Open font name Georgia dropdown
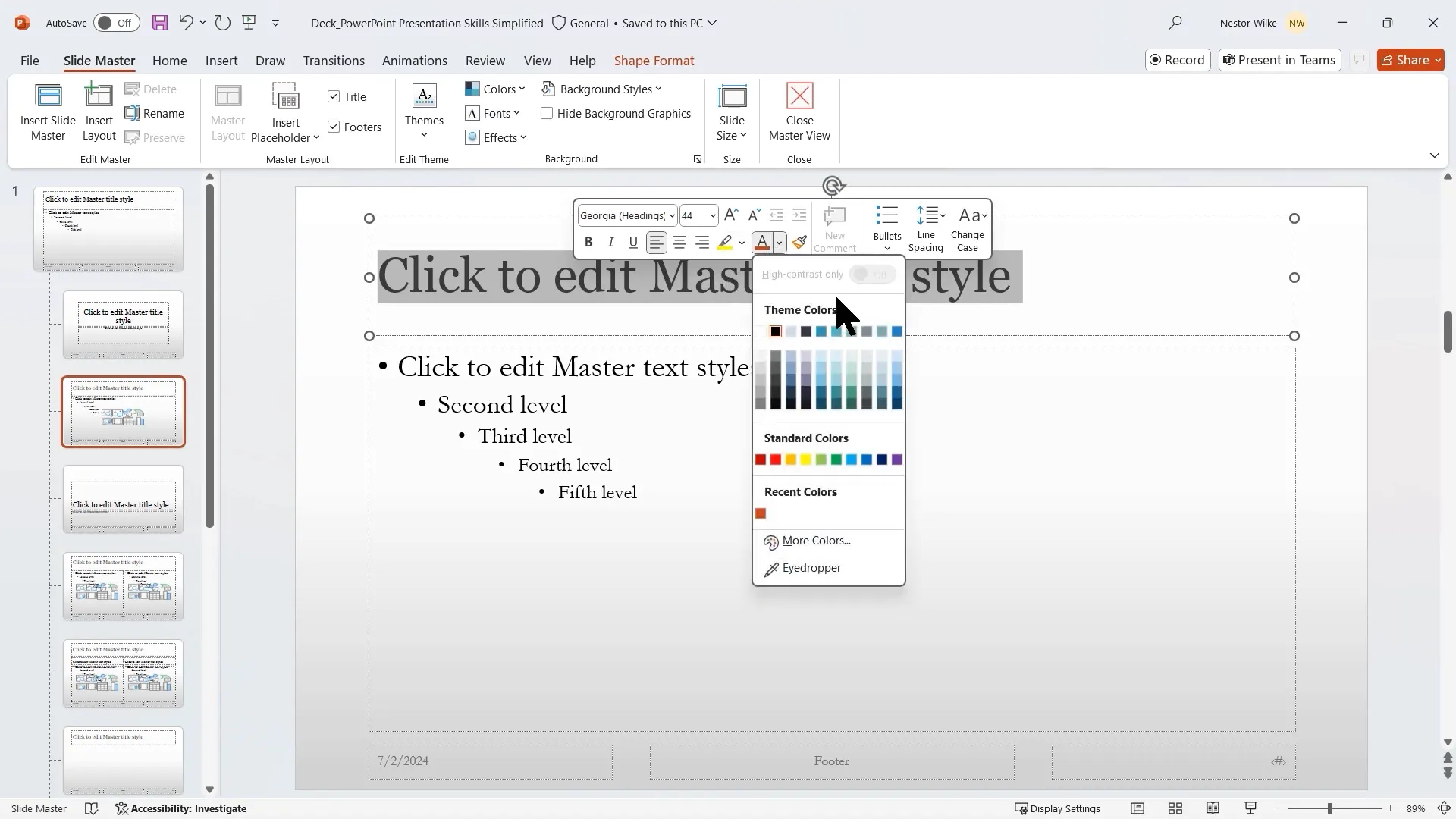The width and height of the screenshot is (1456, 819). coord(672,215)
